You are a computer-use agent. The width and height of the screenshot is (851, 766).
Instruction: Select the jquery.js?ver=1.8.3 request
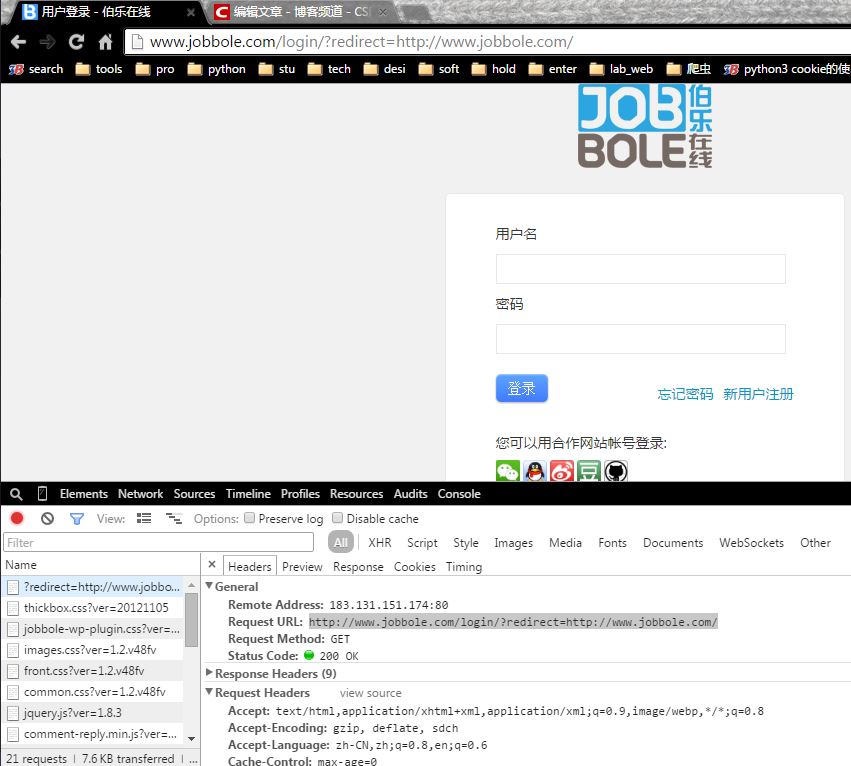(x=94, y=713)
